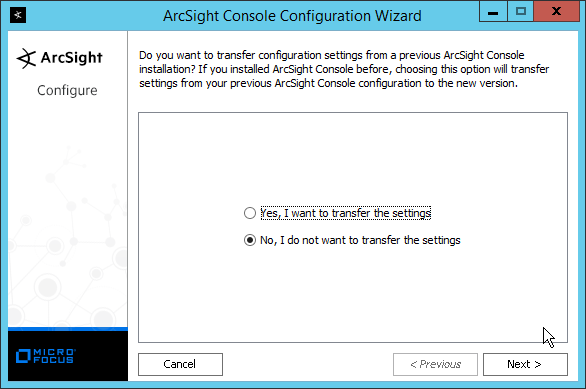Click the transfer settings description paragraph
The height and width of the screenshot is (389, 586).
click(x=344, y=69)
